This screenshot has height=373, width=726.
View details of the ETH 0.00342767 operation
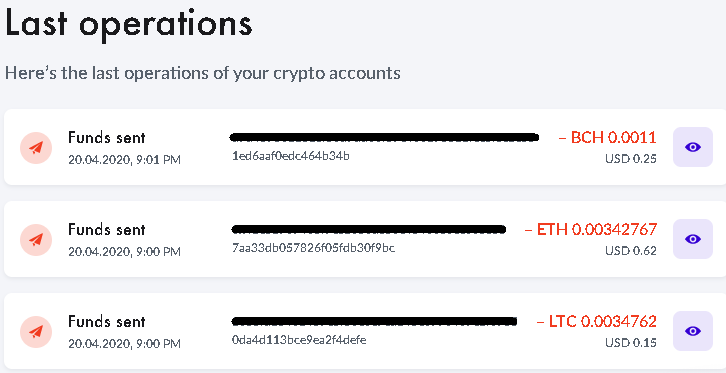pyautogui.click(x=692, y=239)
